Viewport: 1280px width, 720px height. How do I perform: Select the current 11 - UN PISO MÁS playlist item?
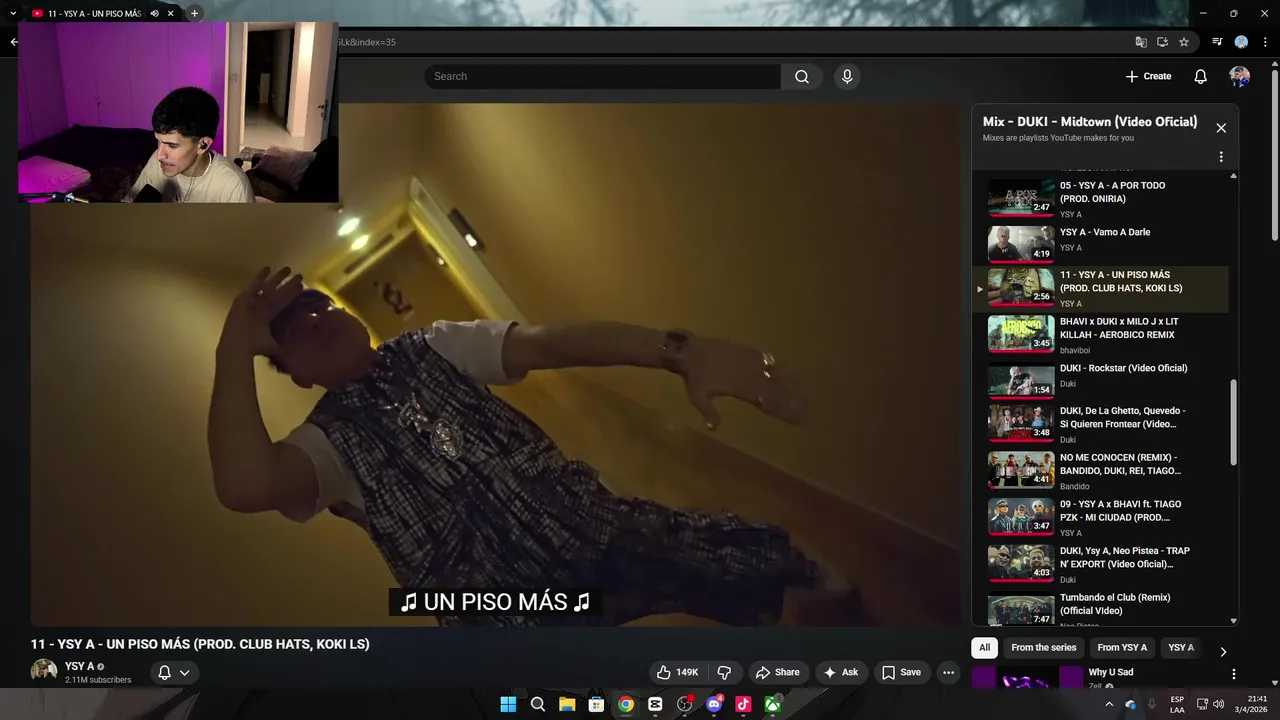(1100, 288)
